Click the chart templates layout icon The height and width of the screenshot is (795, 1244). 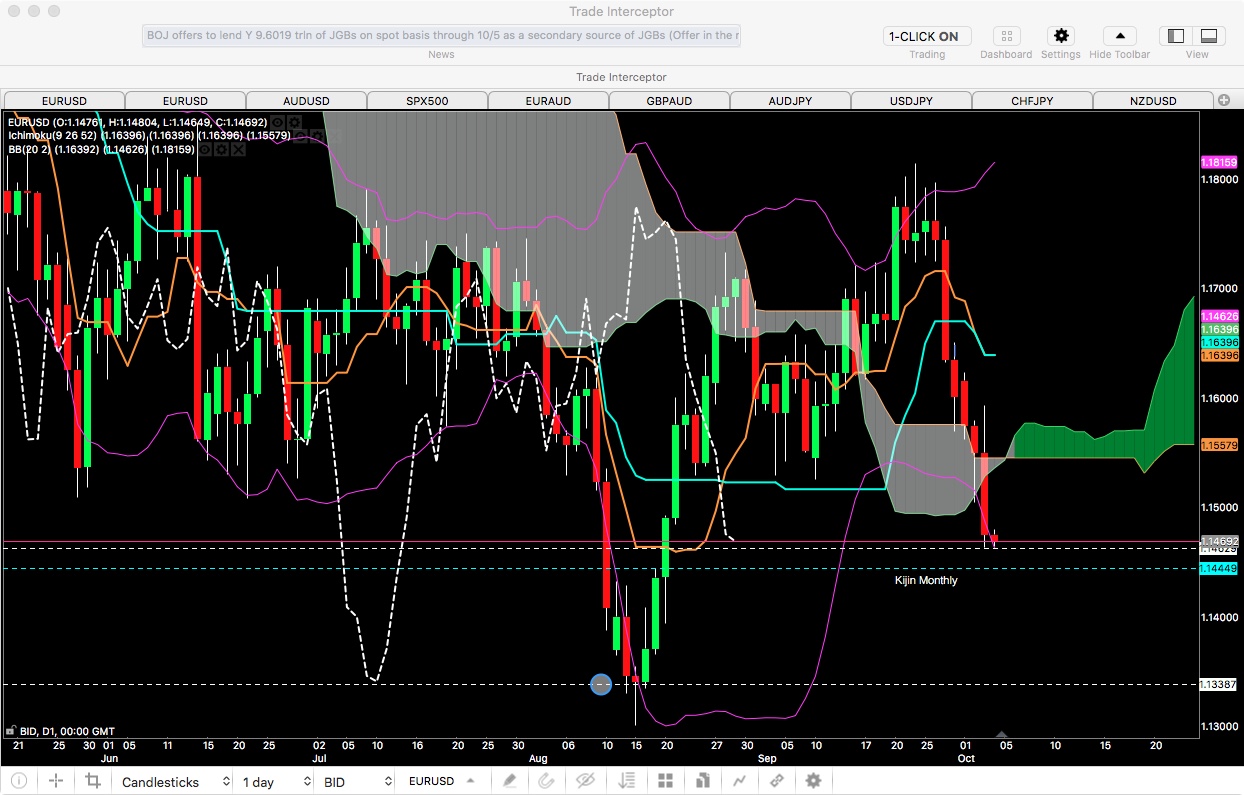pyautogui.click(x=703, y=781)
